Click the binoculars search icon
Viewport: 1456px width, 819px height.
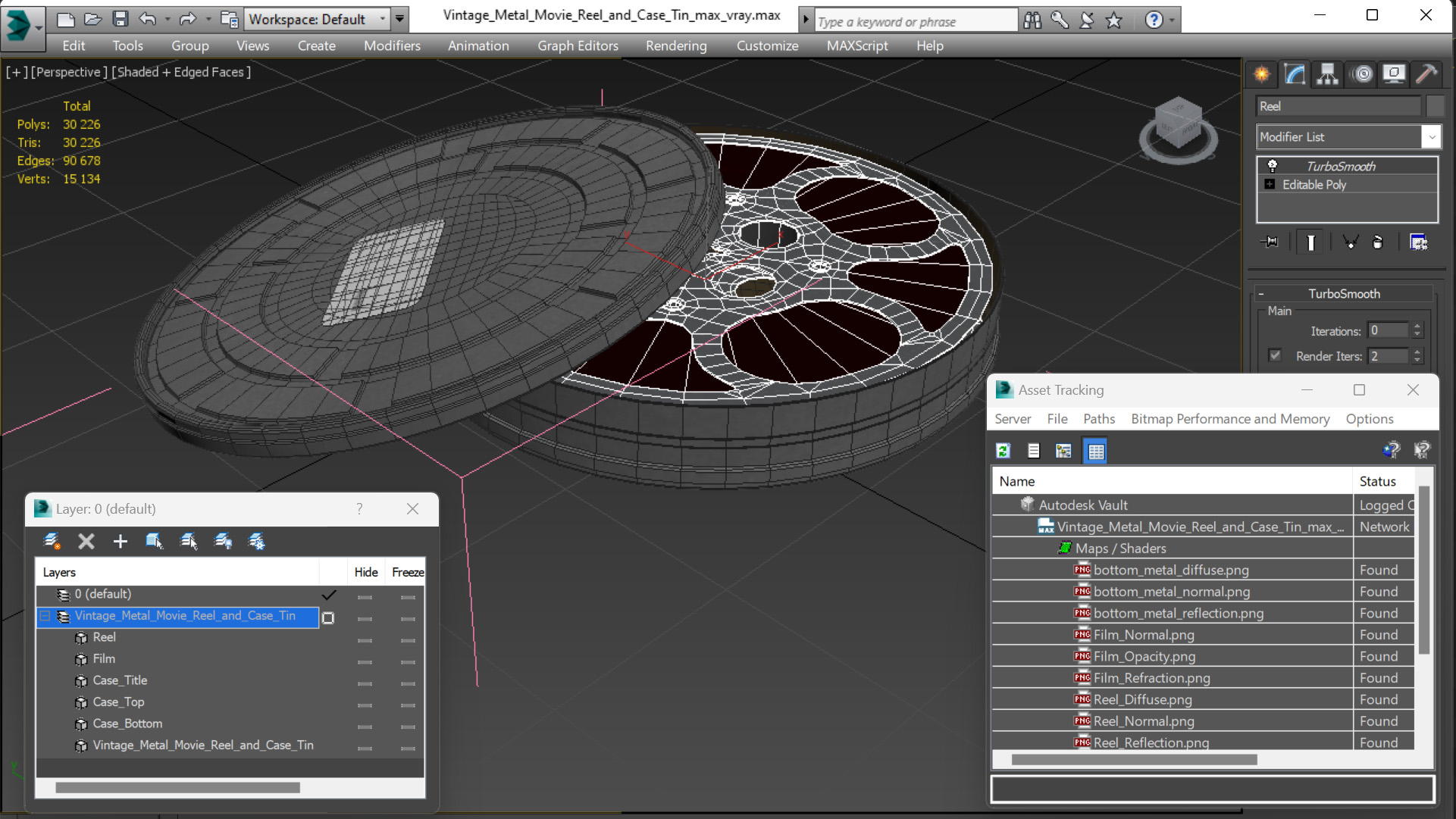[x=1032, y=20]
